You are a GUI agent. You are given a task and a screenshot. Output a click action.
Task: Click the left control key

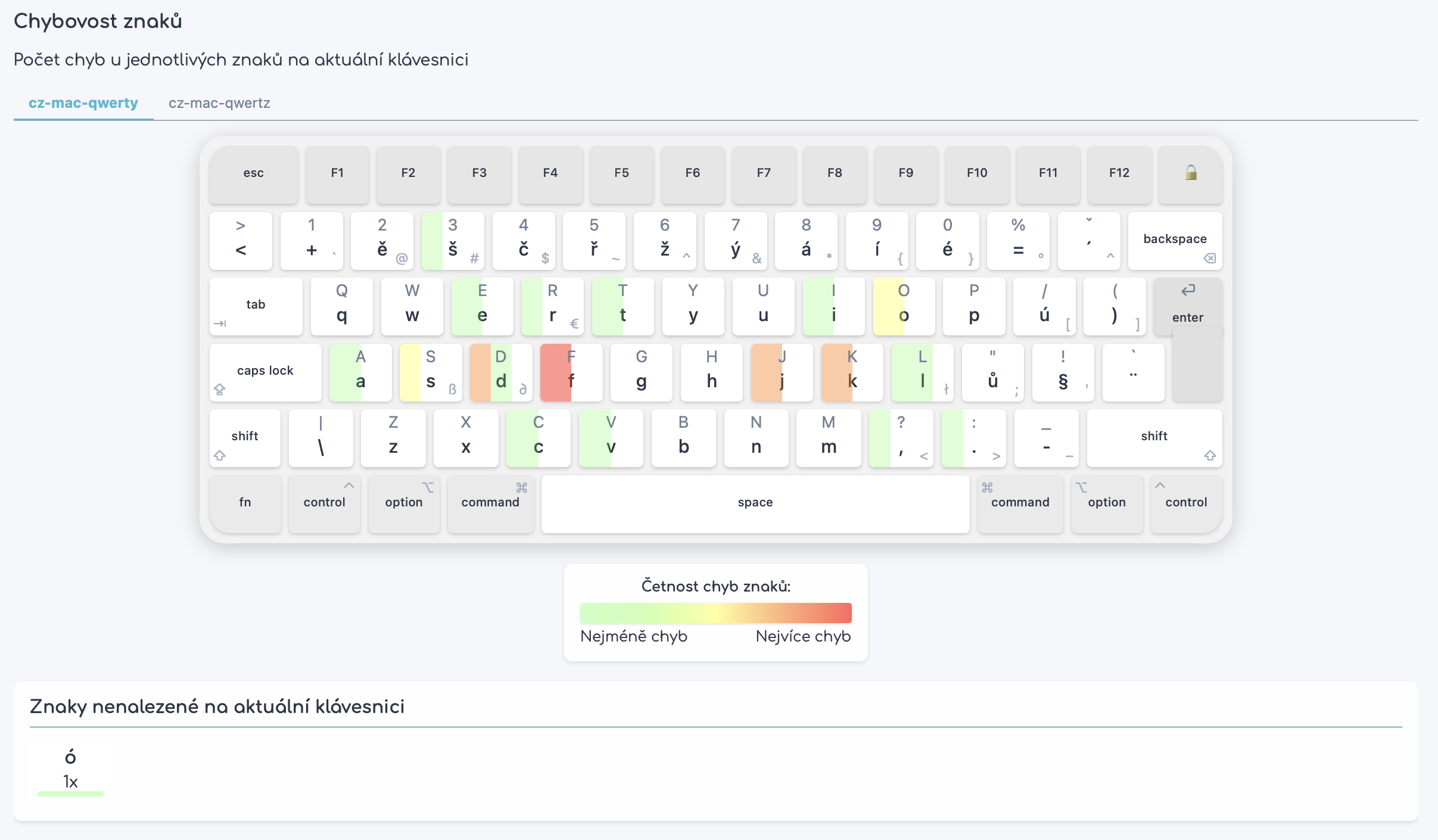click(324, 503)
